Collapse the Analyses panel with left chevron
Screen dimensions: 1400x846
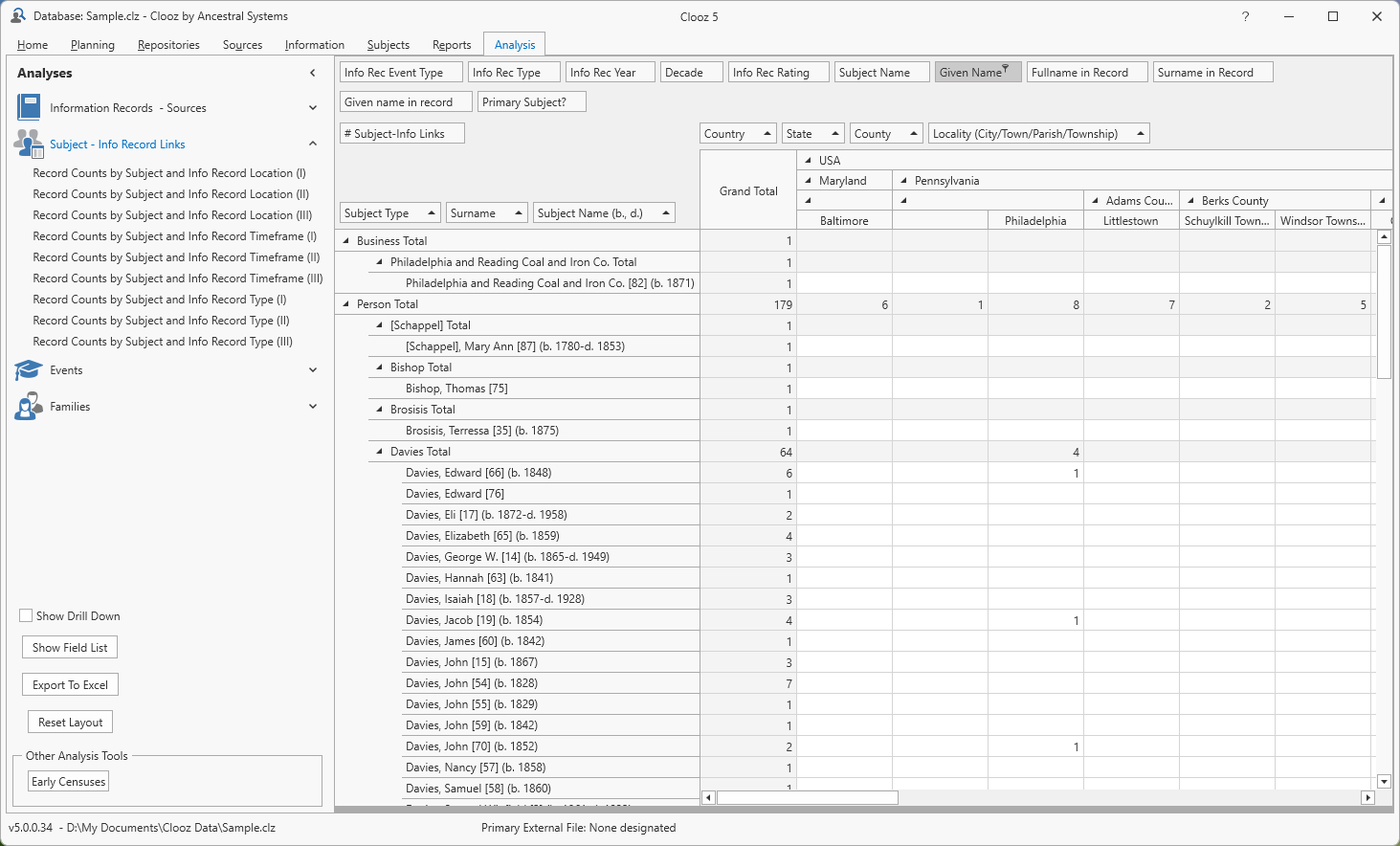(x=312, y=73)
